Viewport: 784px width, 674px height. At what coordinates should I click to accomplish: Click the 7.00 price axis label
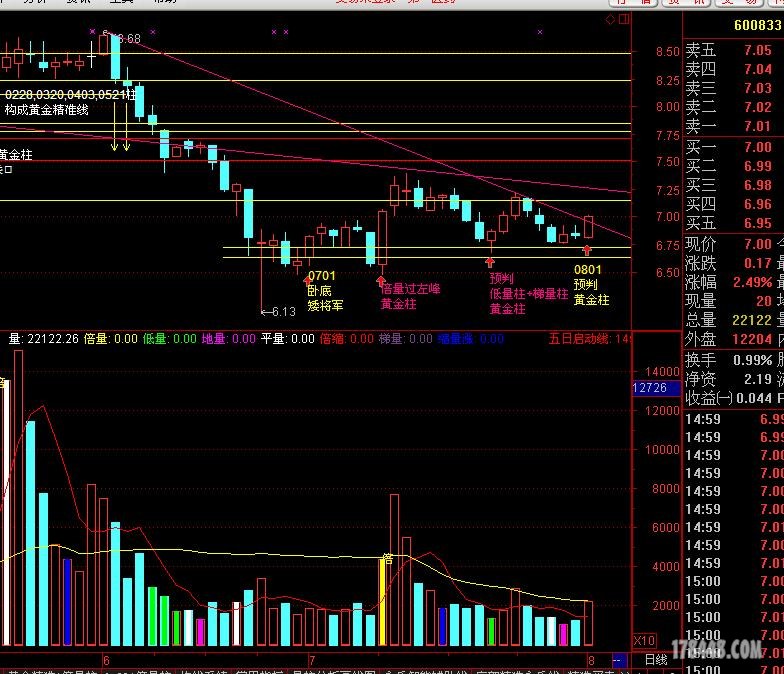667,216
